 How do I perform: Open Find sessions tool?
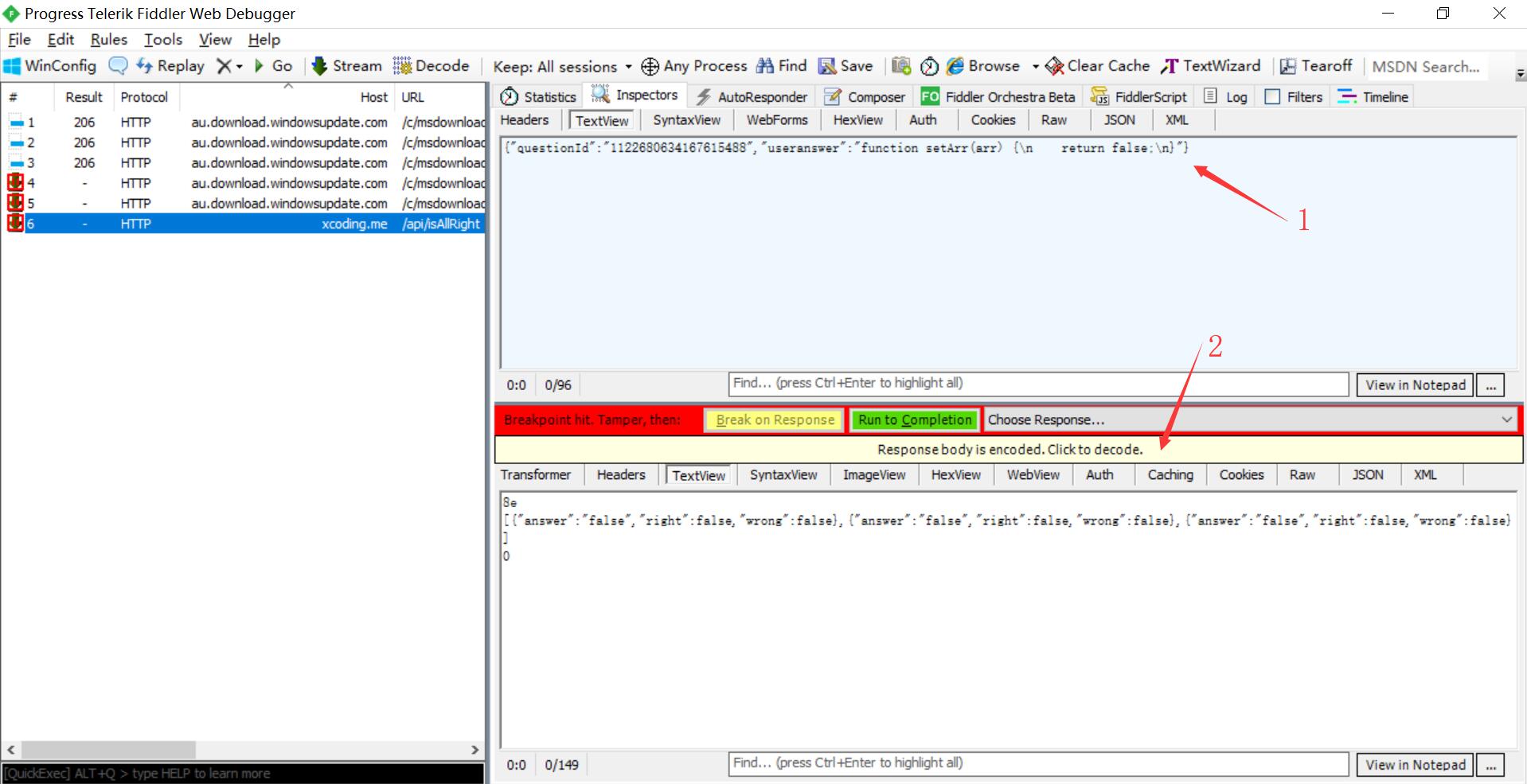point(781,66)
